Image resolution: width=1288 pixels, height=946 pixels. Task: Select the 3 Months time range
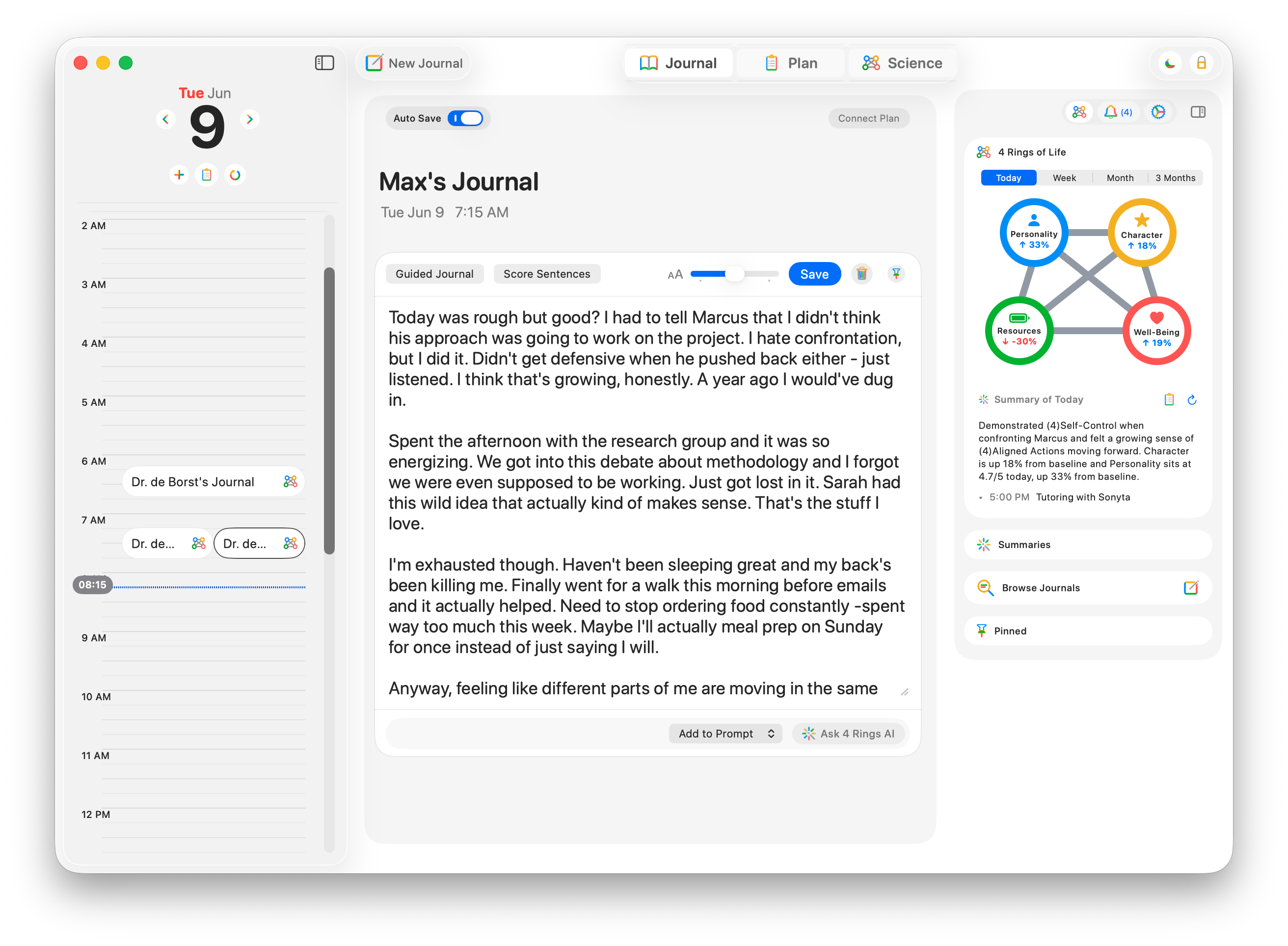click(1175, 178)
